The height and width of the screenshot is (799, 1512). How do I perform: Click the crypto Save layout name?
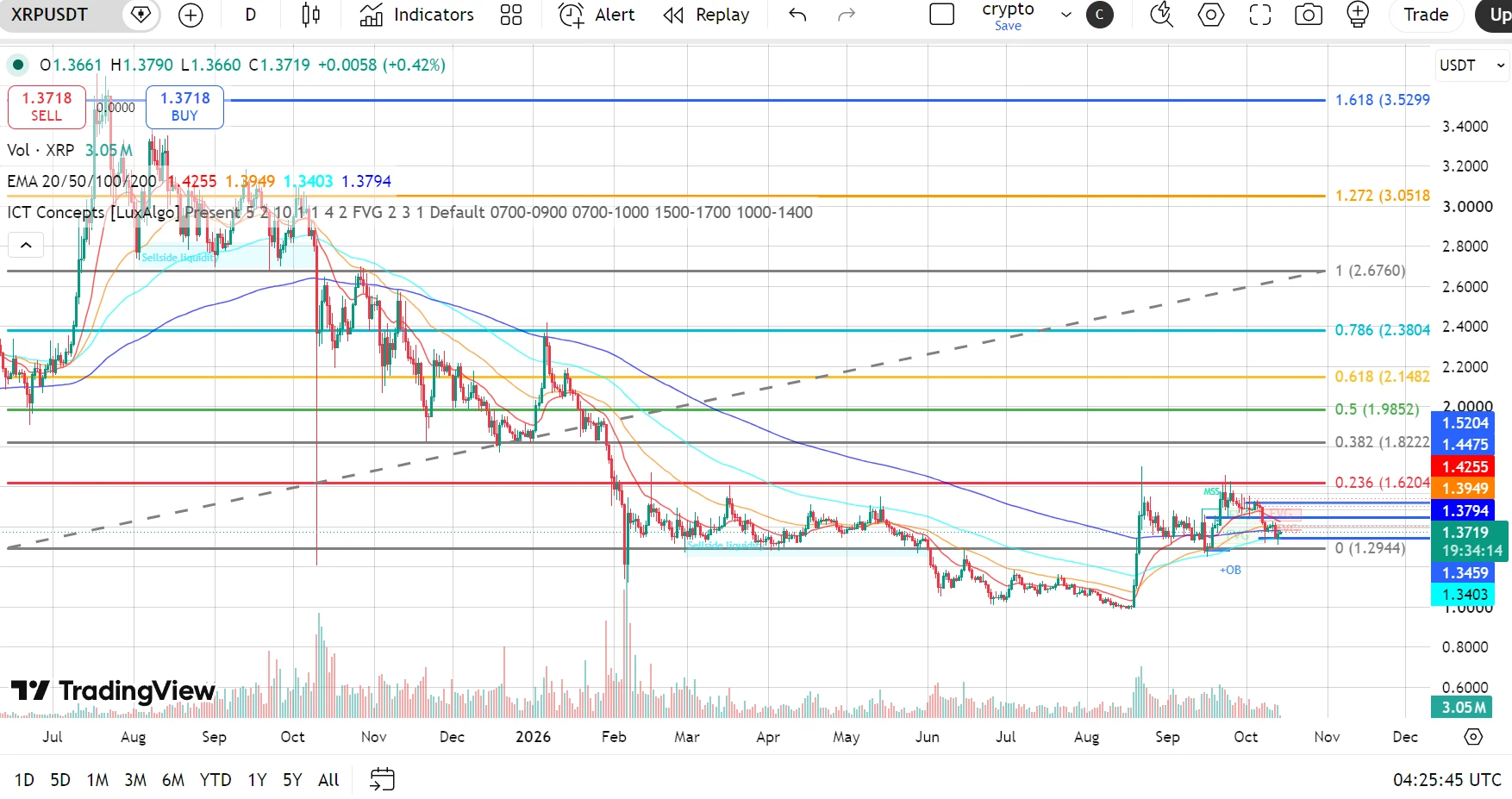[1008, 16]
